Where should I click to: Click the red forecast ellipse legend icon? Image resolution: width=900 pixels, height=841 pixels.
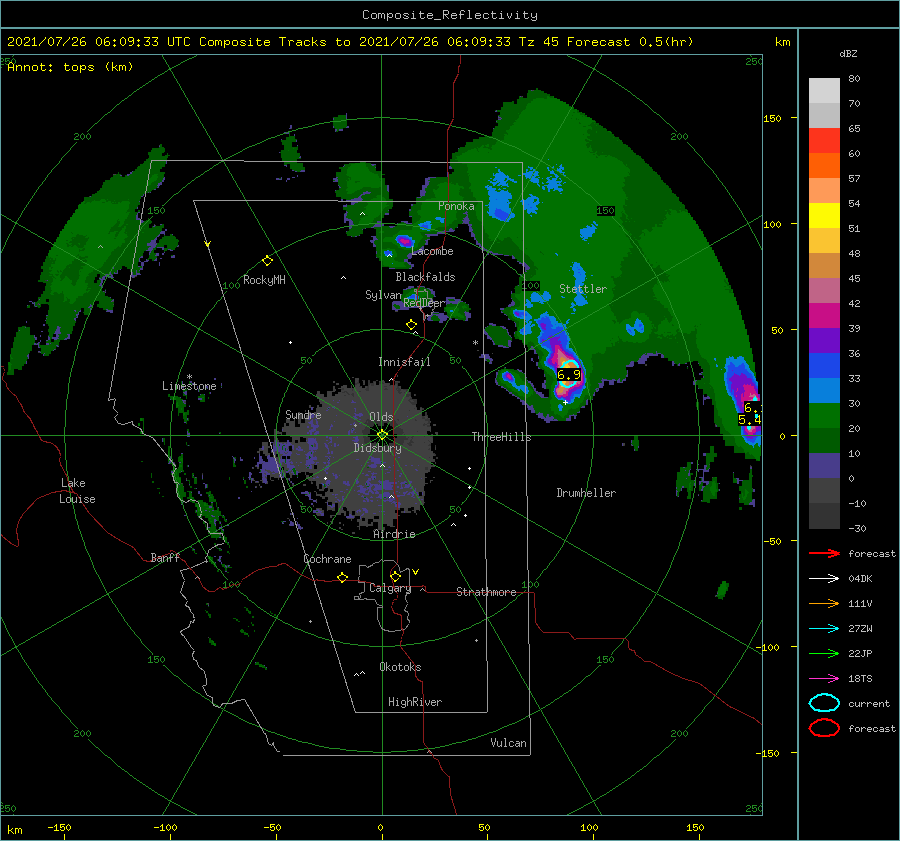tap(824, 728)
